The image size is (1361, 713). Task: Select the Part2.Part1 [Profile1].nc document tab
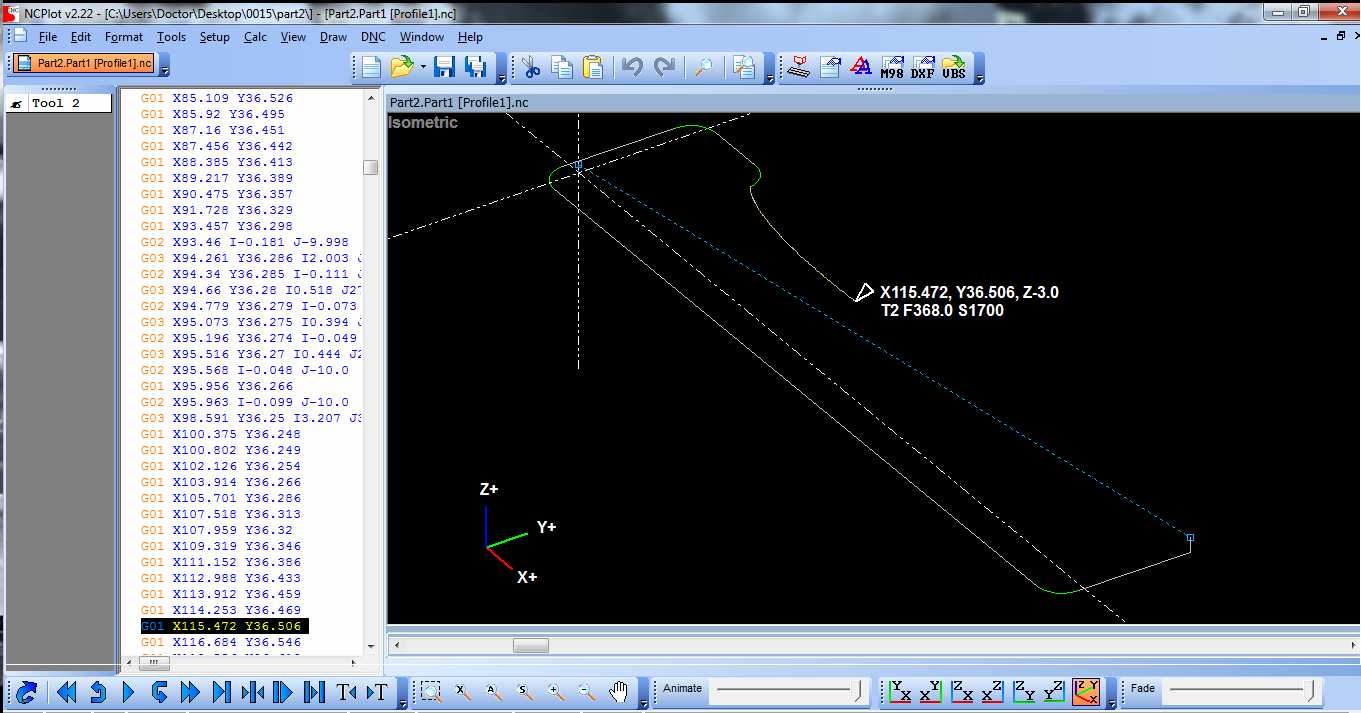click(85, 64)
